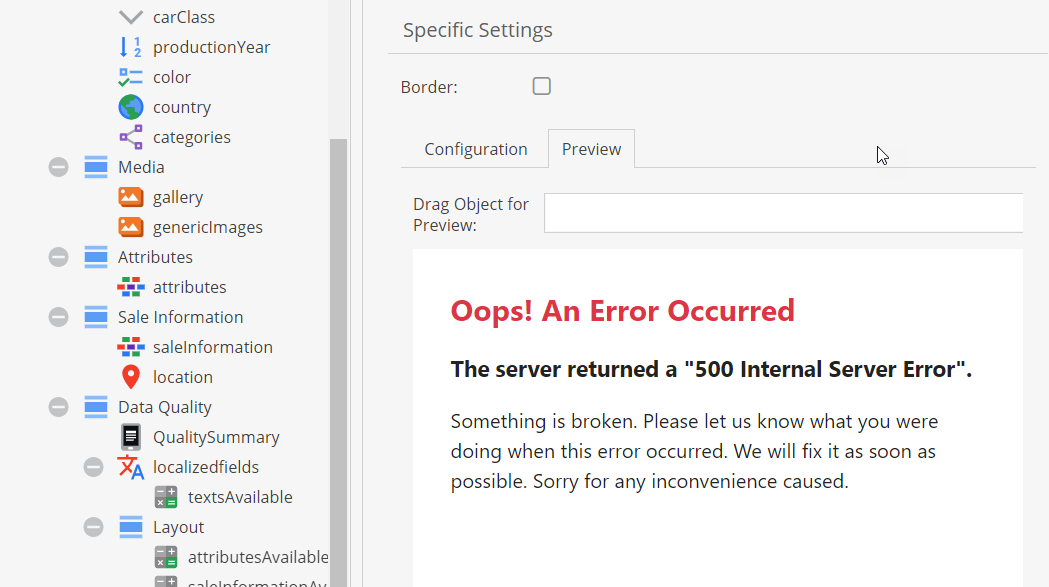
Task: Click the Oops! An Error Occurred heading
Action: point(622,311)
